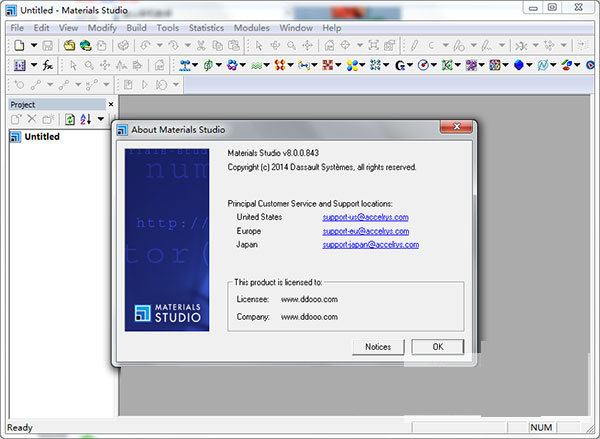Click the delete X icon in Project panel
Image resolution: width=600 pixels, height=439 pixels.
click(32, 119)
